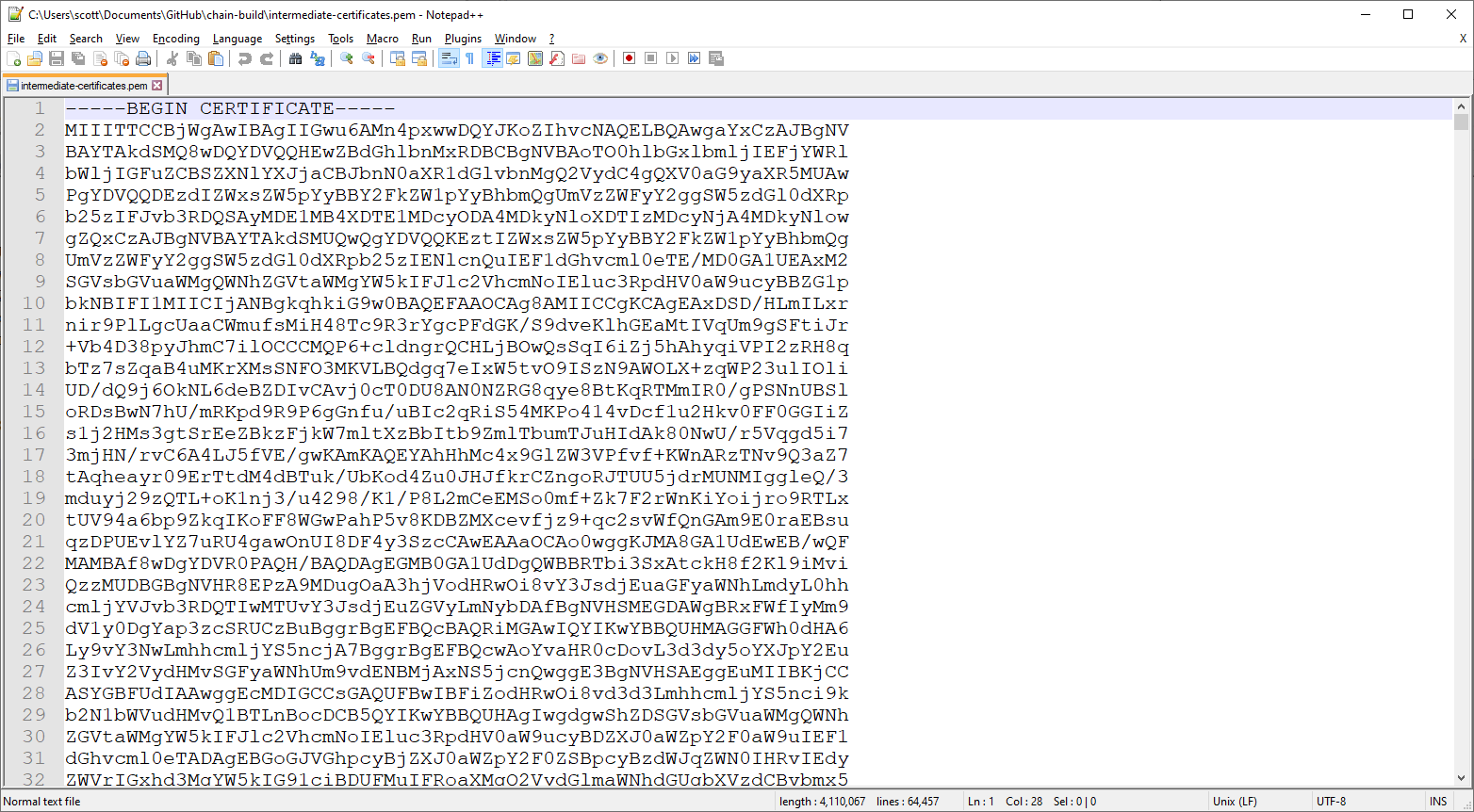Click the Find and Replace icon

point(318,58)
